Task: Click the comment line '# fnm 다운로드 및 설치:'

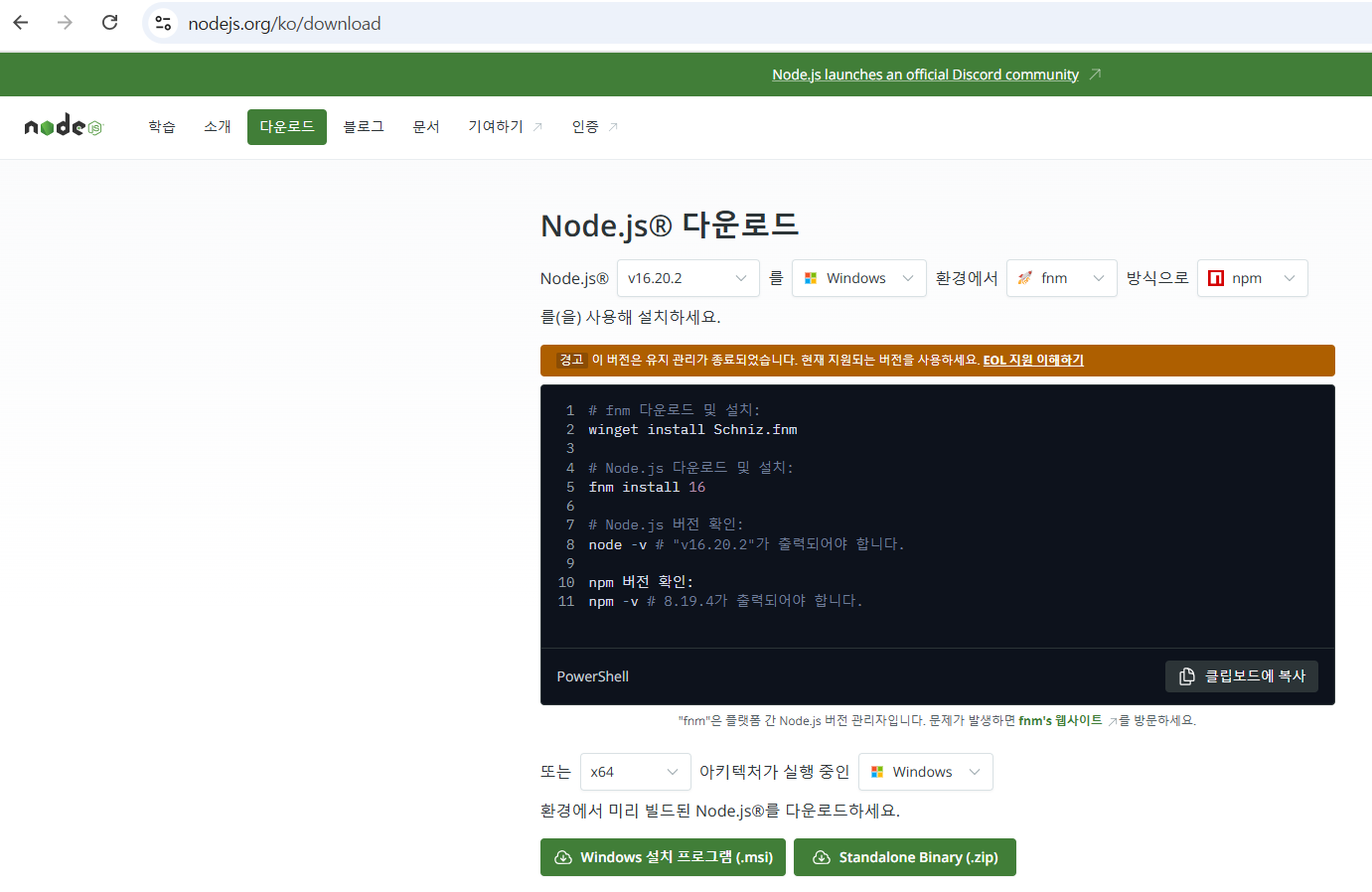Action: coord(674,410)
